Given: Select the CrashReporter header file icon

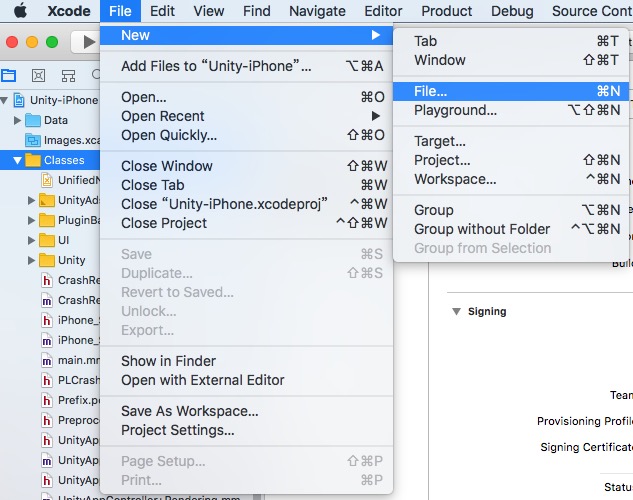Looking at the screenshot, I should click(x=47, y=280).
